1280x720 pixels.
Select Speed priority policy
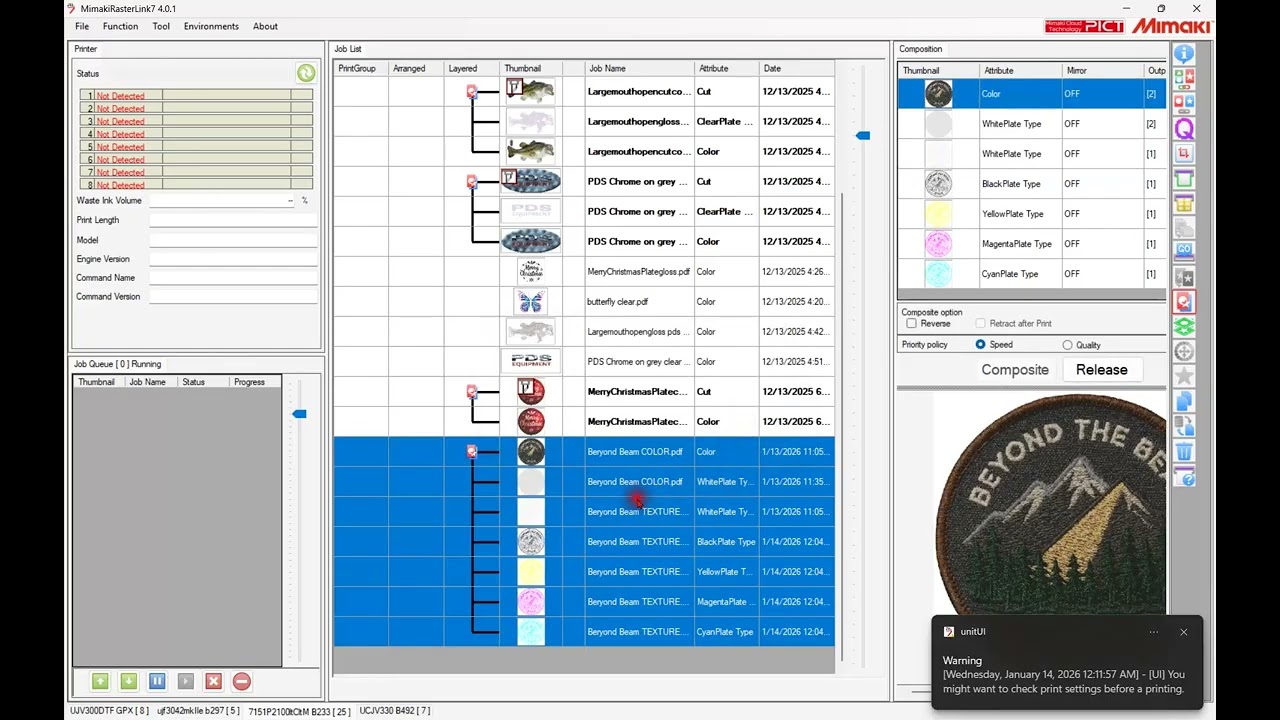pos(981,345)
